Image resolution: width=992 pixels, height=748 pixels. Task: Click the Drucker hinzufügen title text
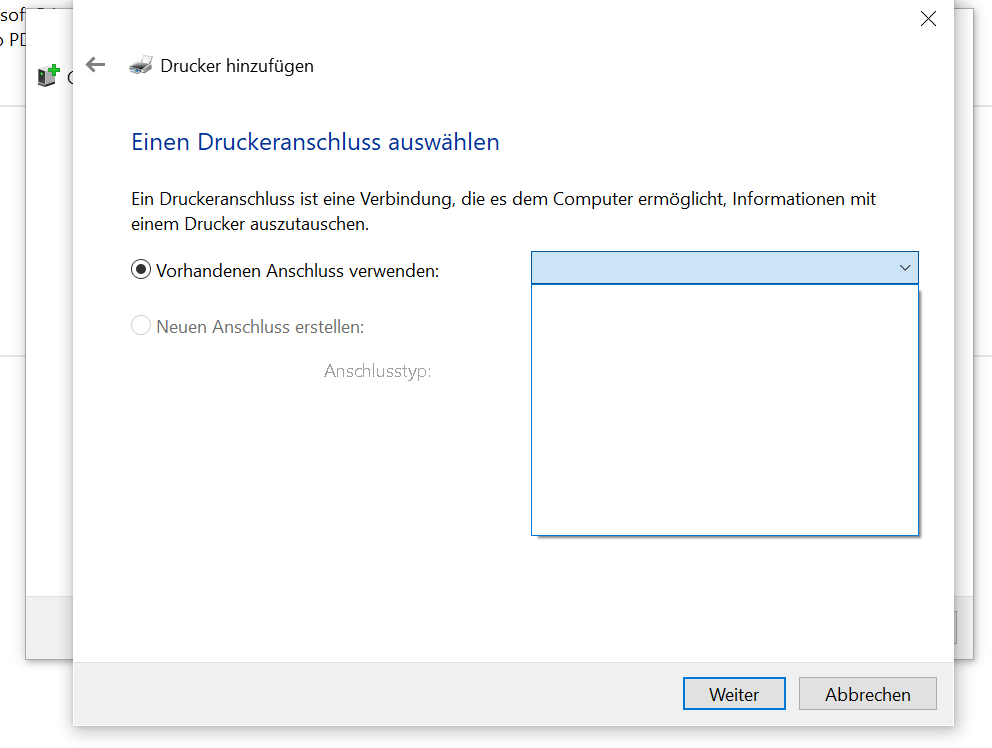click(237, 66)
